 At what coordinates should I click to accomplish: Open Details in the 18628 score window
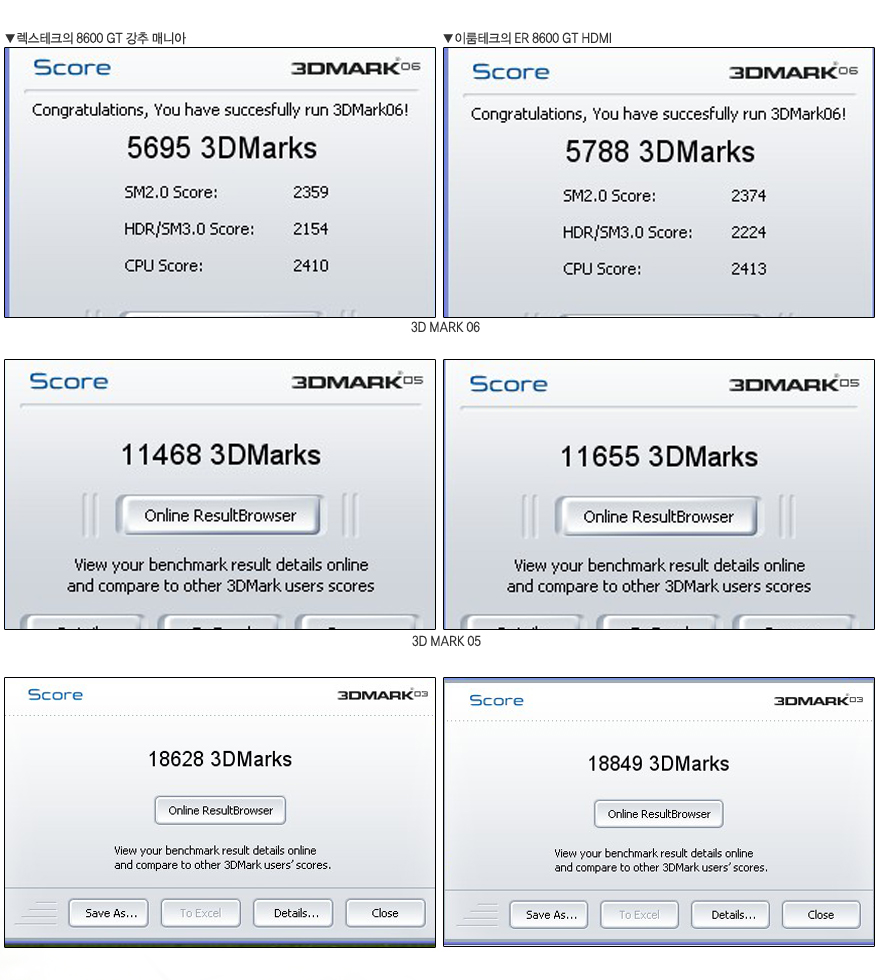click(293, 913)
